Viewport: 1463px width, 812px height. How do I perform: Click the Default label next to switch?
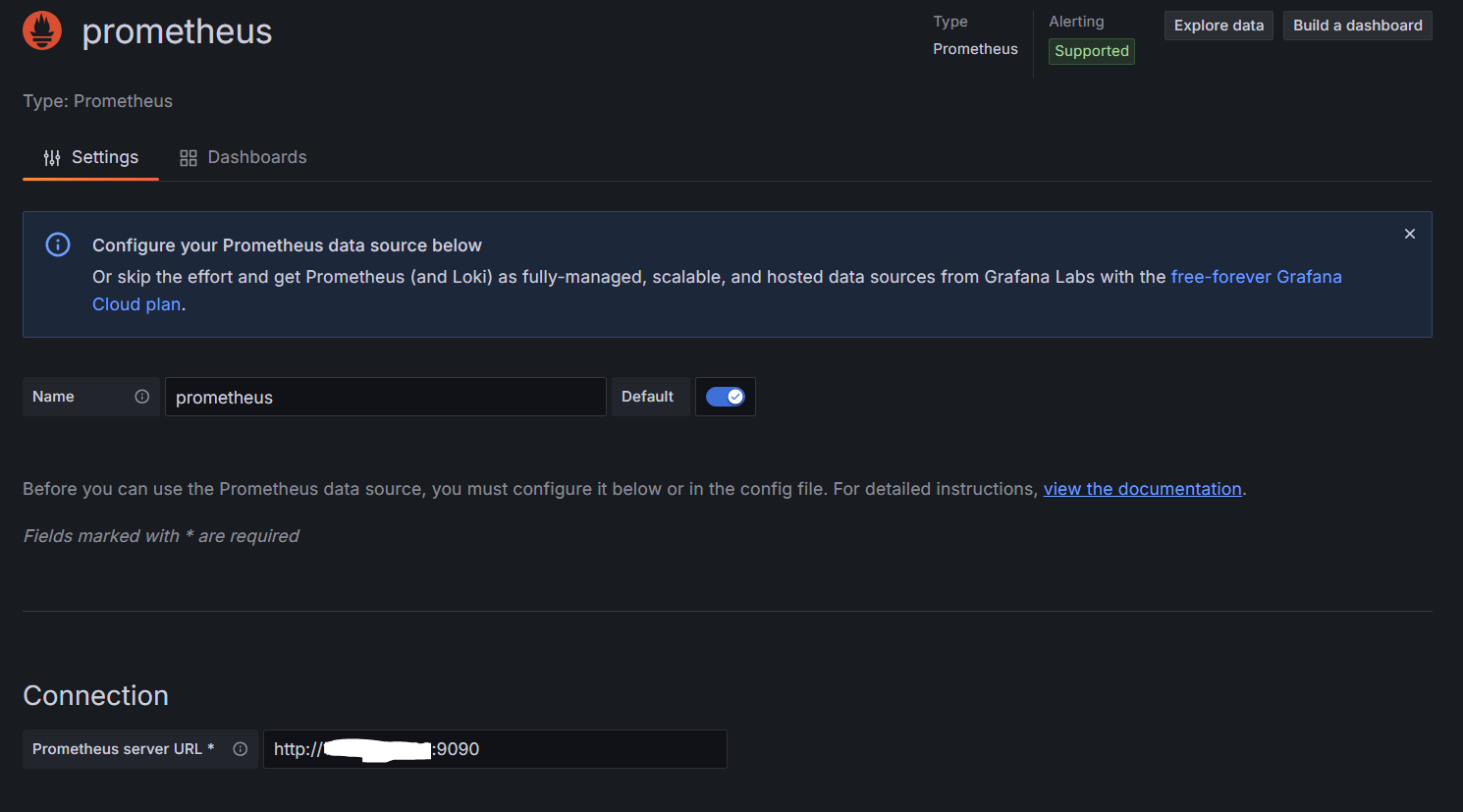tap(648, 397)
